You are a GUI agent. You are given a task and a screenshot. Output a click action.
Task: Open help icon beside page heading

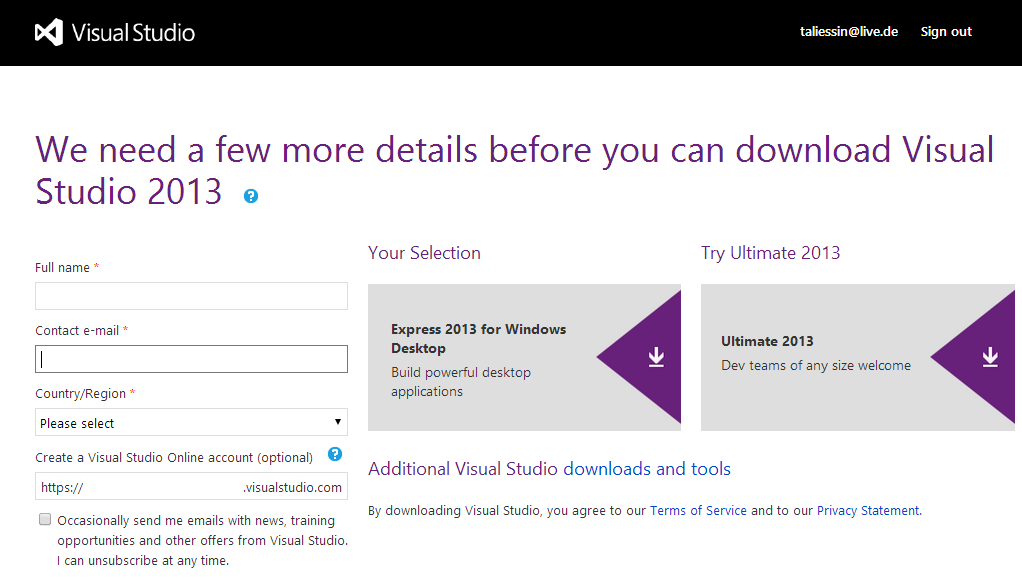pyautogui.click(x=251, y=196)
